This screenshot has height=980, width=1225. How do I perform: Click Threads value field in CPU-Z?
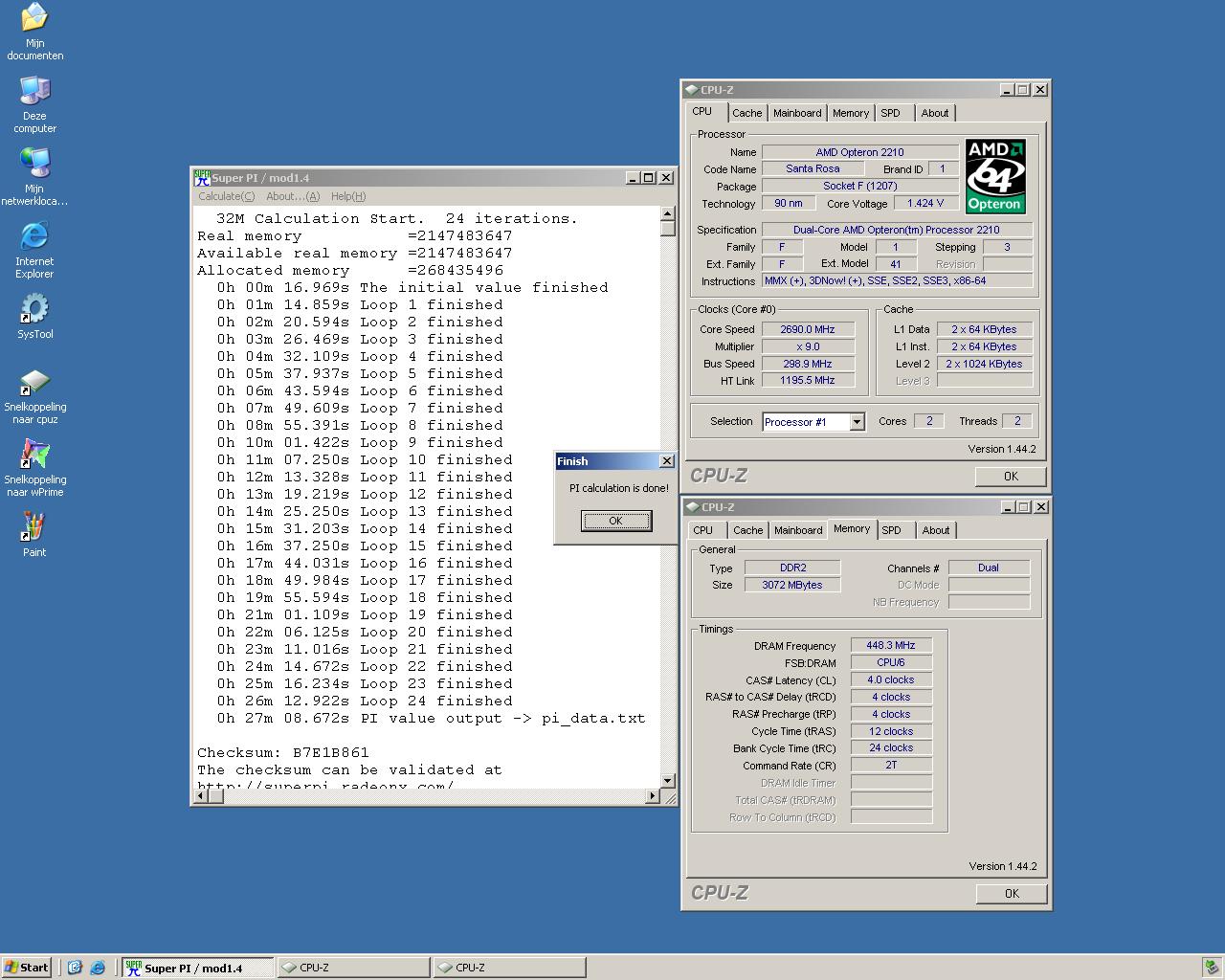[x=1017, y=421]
